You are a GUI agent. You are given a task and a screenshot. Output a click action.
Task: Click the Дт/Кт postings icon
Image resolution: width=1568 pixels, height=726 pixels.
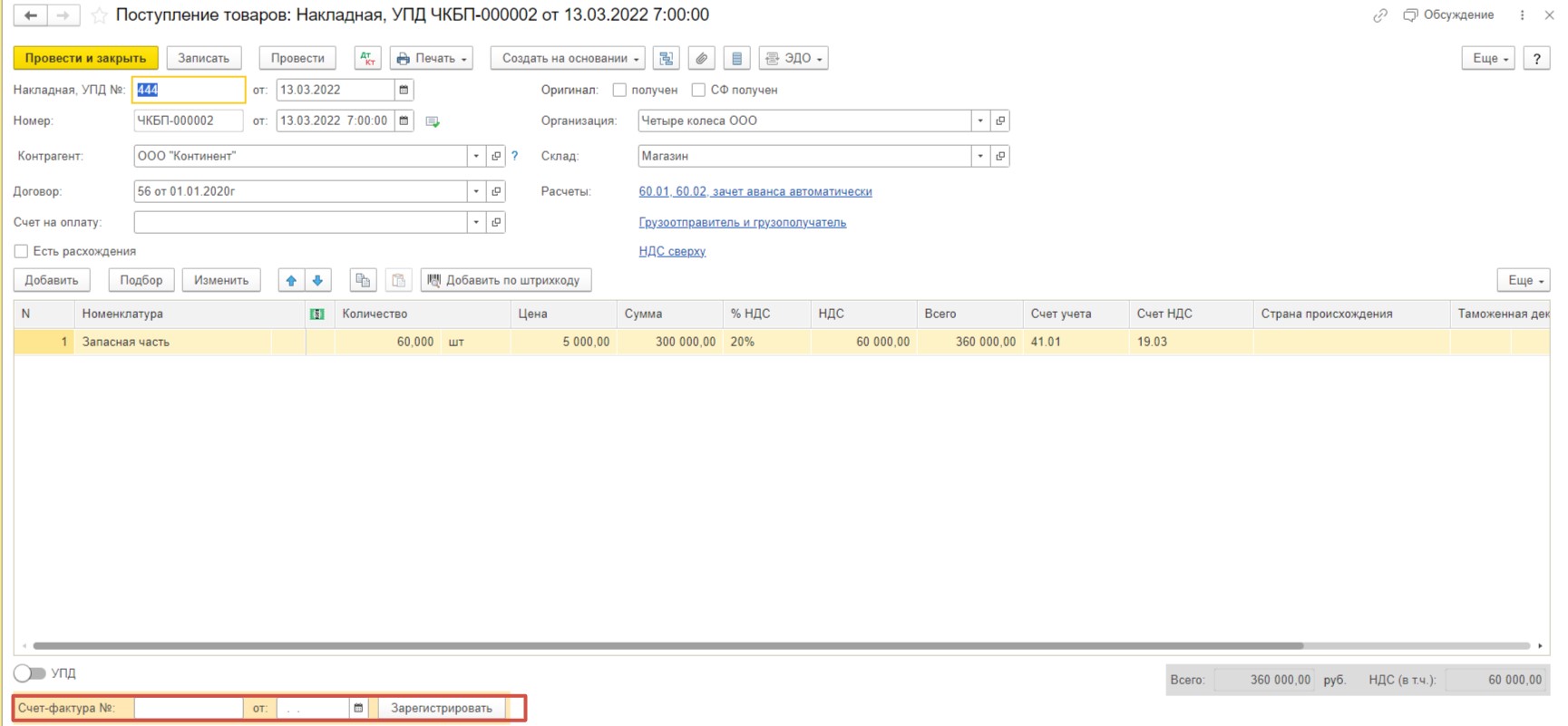tap(367, 58)
